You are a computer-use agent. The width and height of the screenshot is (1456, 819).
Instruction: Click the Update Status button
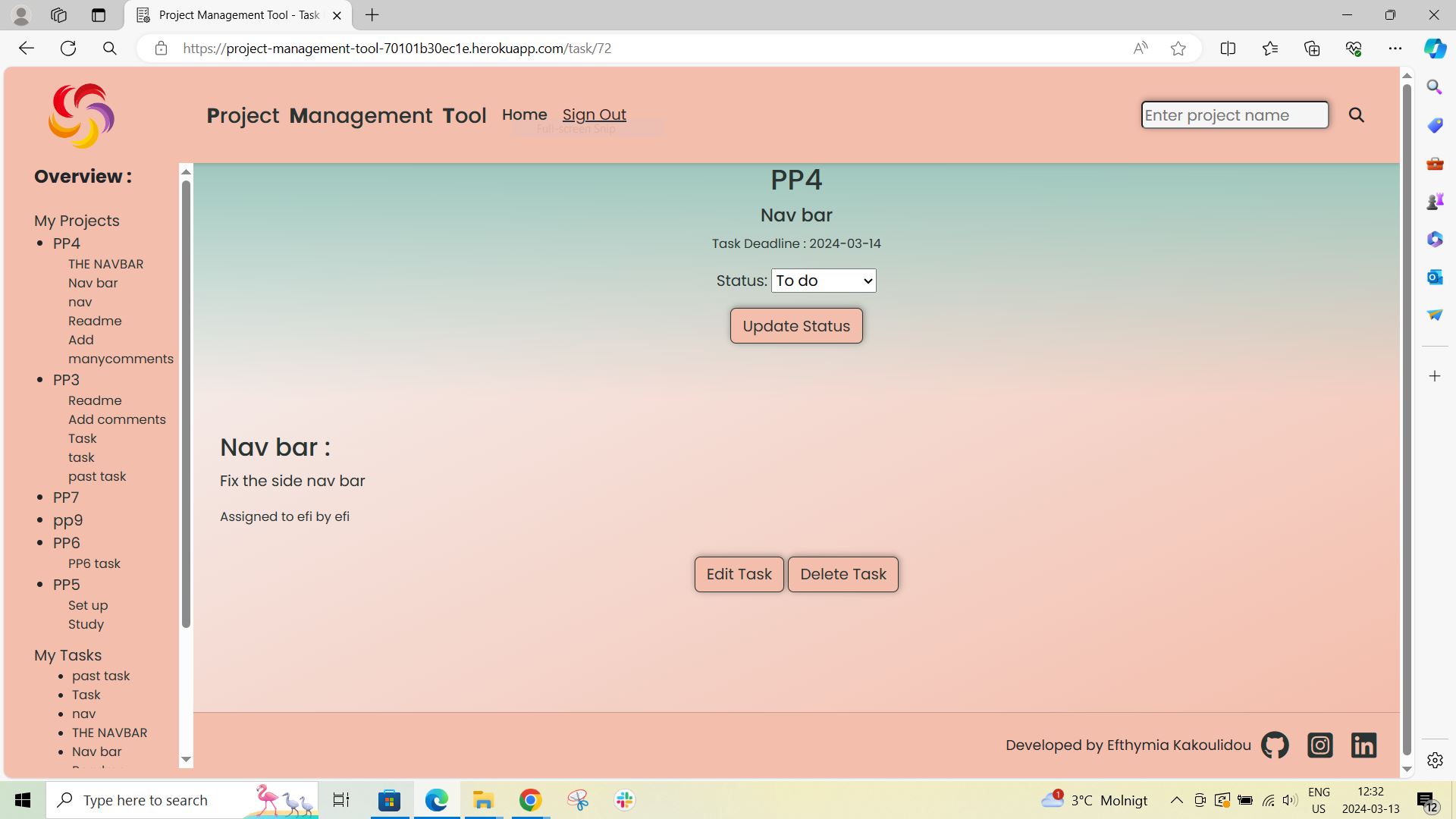(795, 325)
